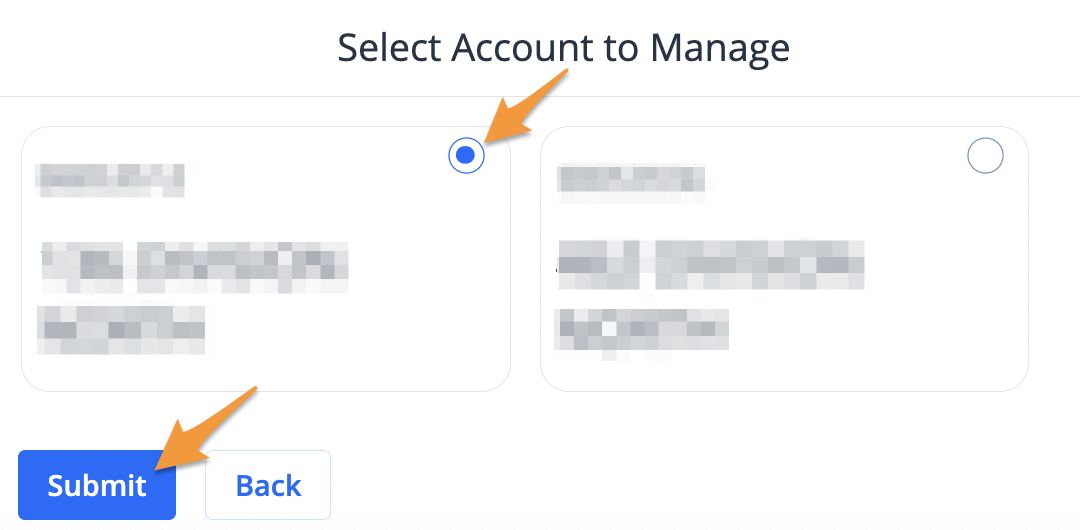Click the blurred middle line in left card

point(194,267)
